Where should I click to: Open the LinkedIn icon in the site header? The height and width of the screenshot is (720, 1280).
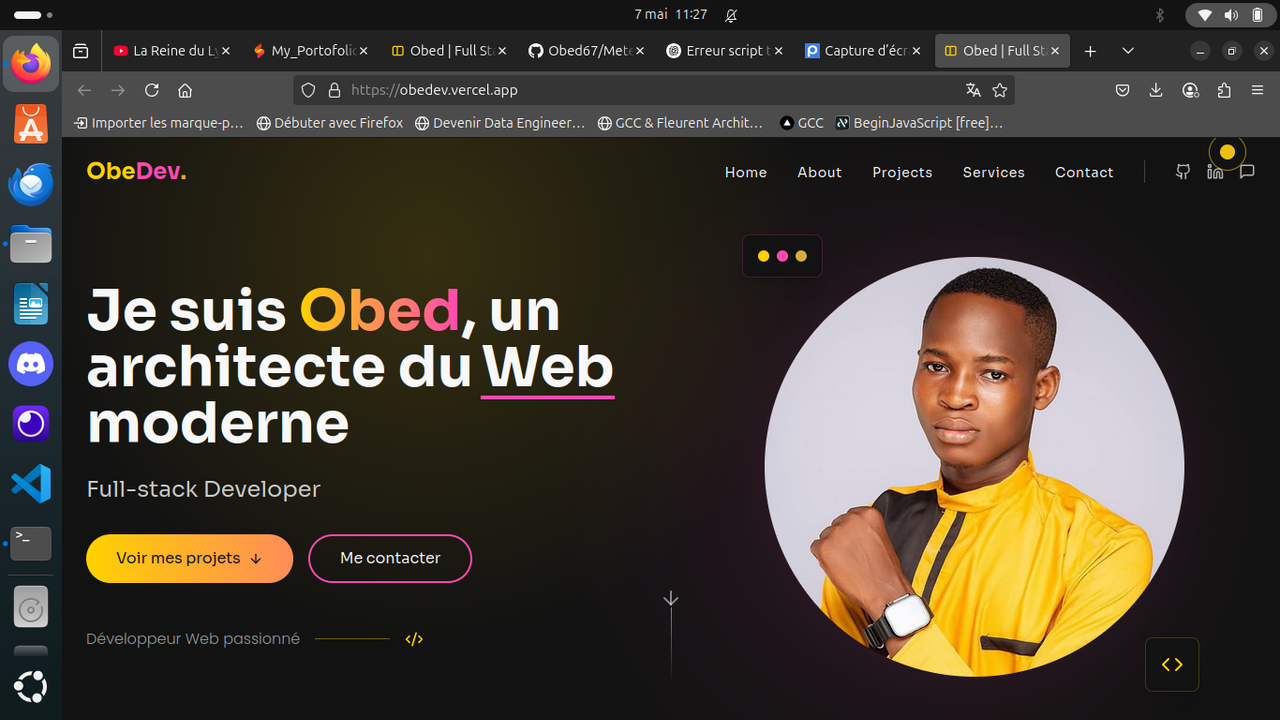tap(1215, 172)
